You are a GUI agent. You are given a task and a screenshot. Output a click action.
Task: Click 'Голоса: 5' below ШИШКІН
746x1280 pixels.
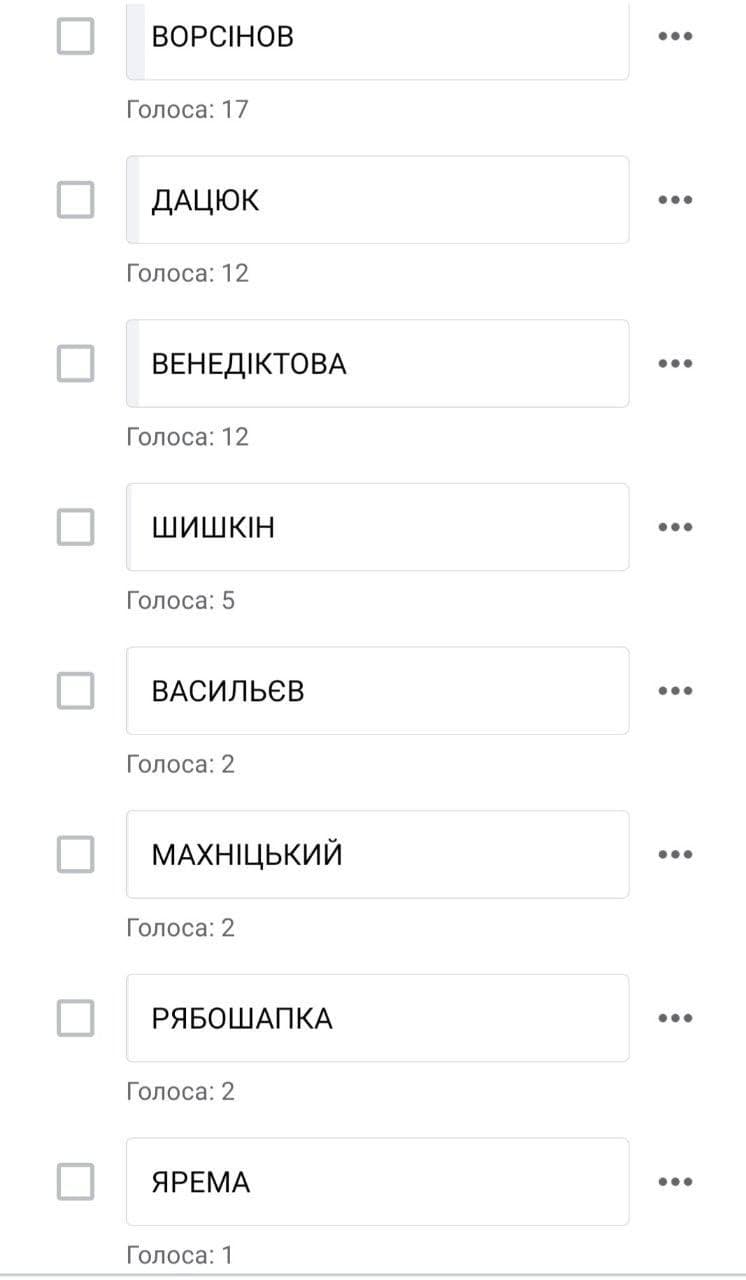click(180, 600)
